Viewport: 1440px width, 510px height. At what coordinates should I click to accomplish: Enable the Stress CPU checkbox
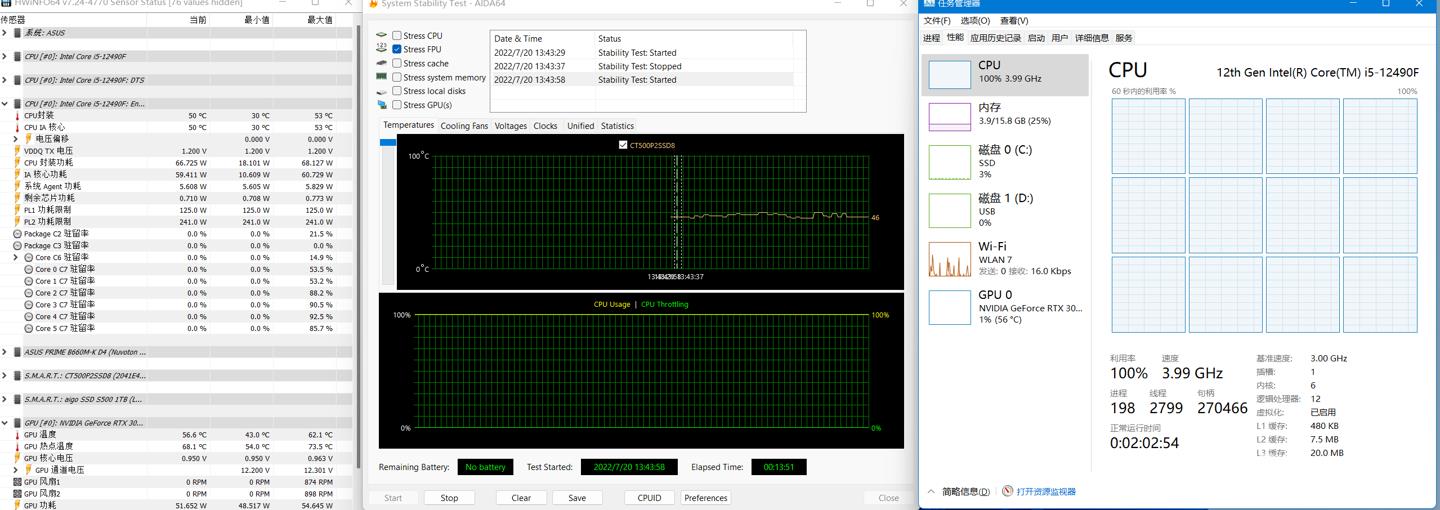(x=397, y=36)
